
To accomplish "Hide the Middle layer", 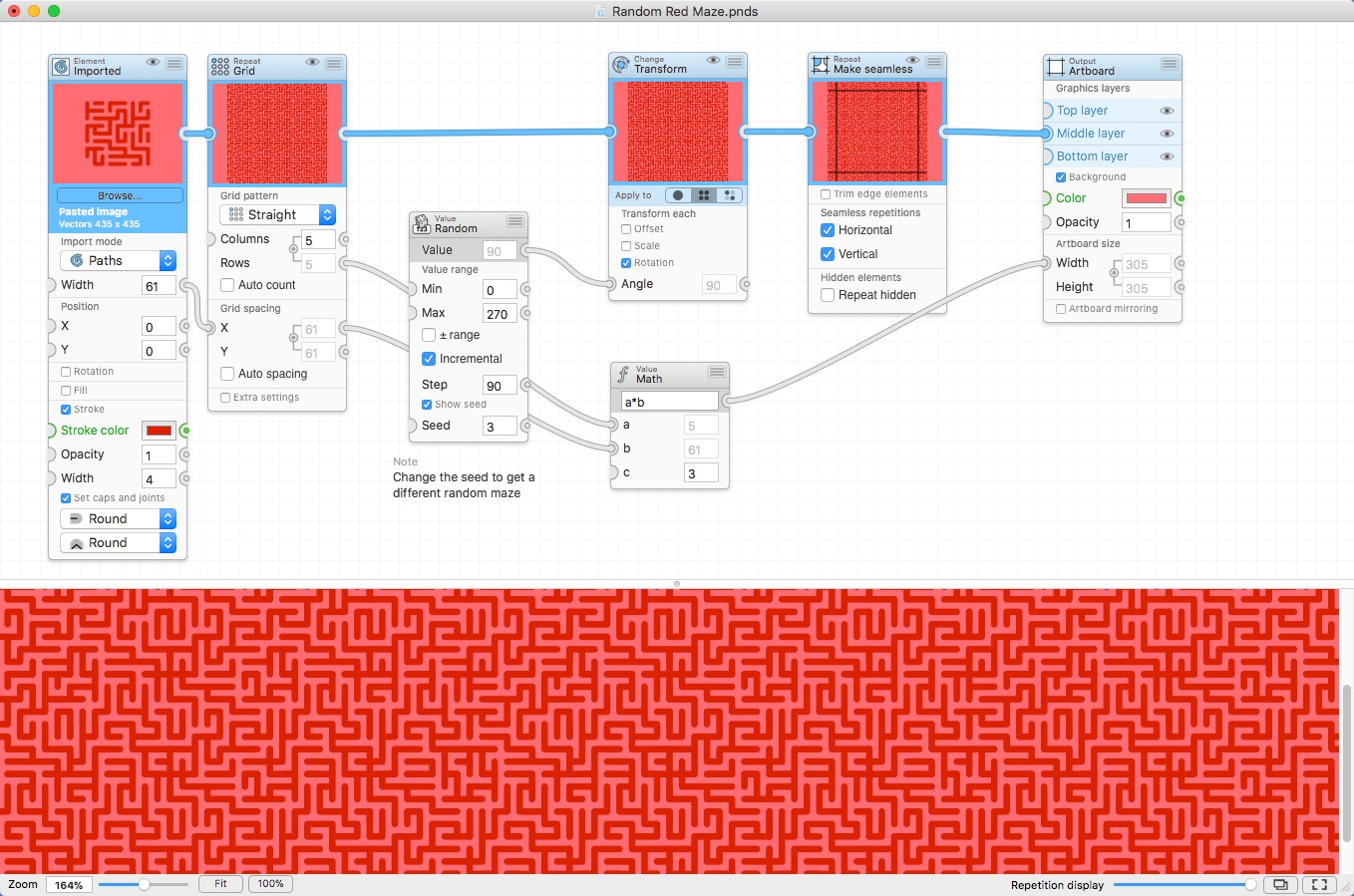I will click(1167, 134).
